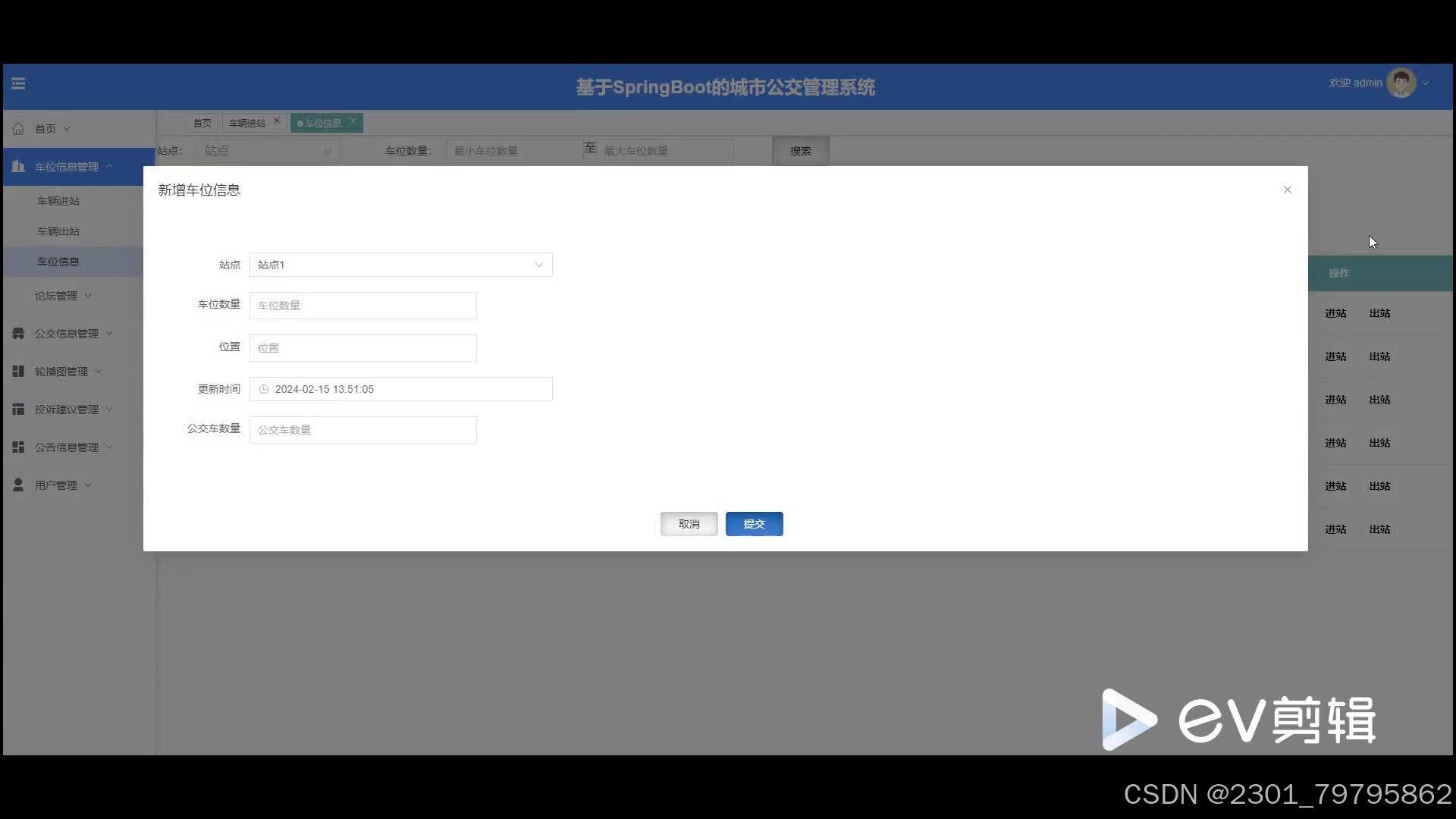
Task: Switch to the 车辆进站 tab
Action: (x=247, y=123)
